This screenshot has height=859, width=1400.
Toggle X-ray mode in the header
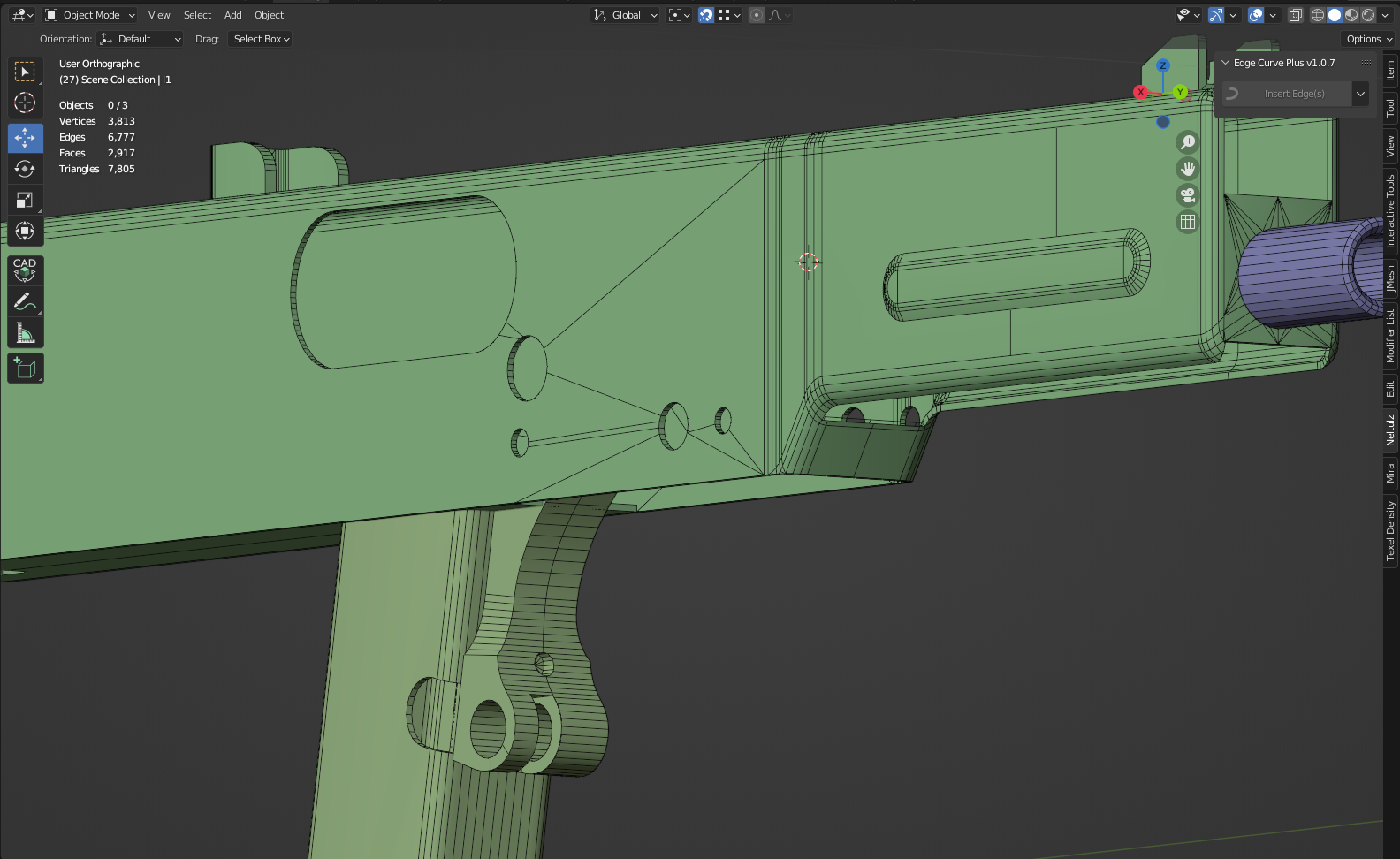point(1295,15)
